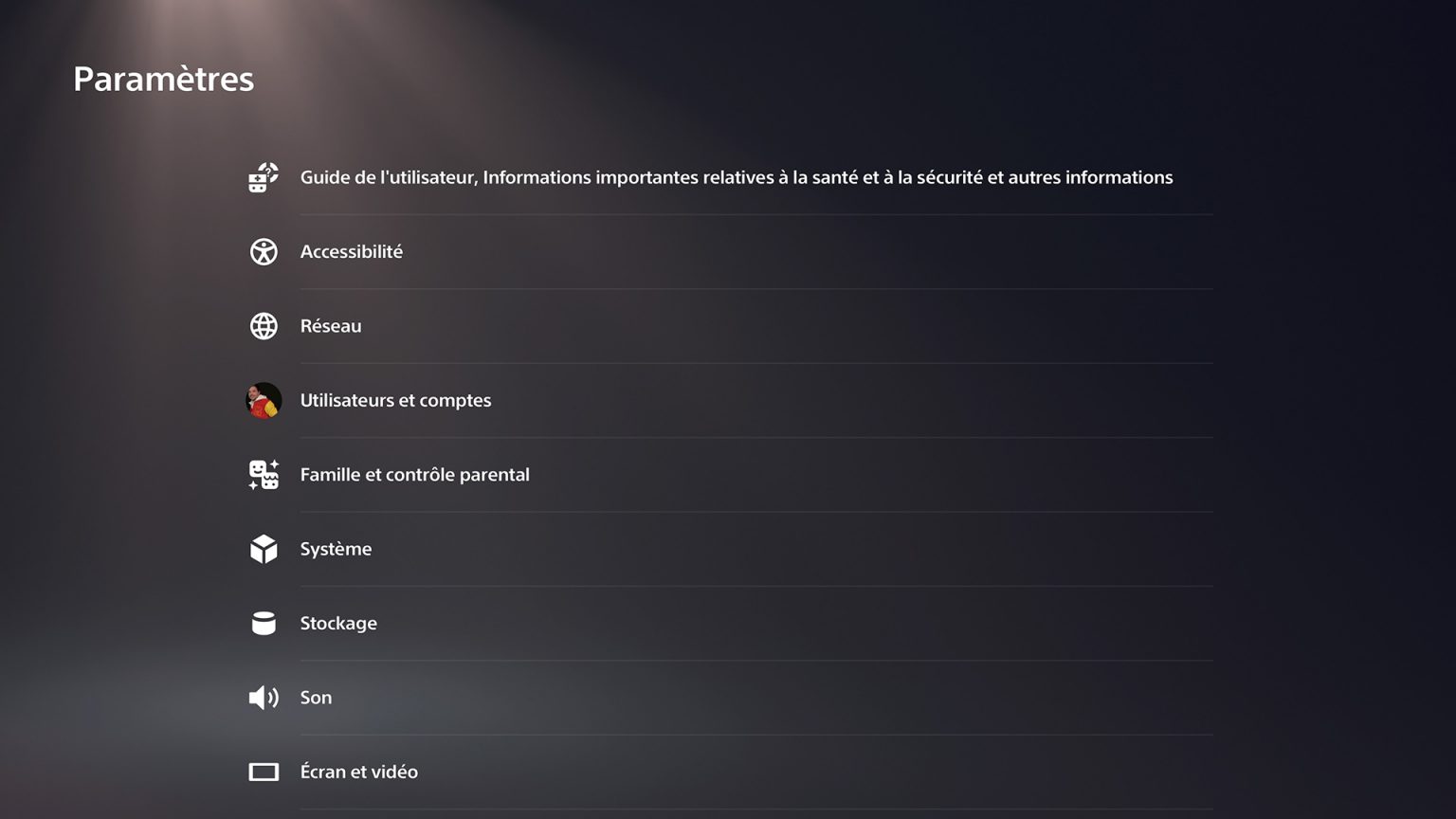
Task: Select the Stockage disk icon
Action: pos(263,623)
